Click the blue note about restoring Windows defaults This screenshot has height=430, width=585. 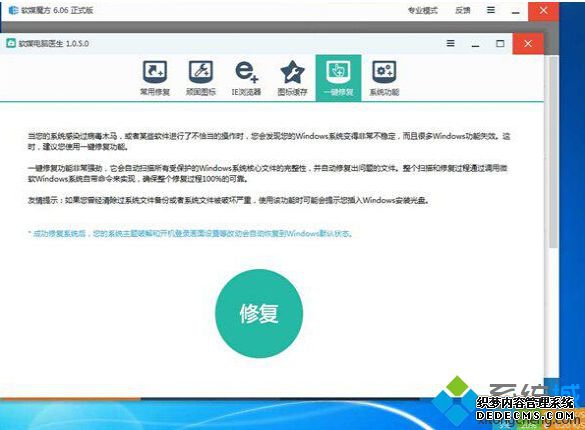190,234
